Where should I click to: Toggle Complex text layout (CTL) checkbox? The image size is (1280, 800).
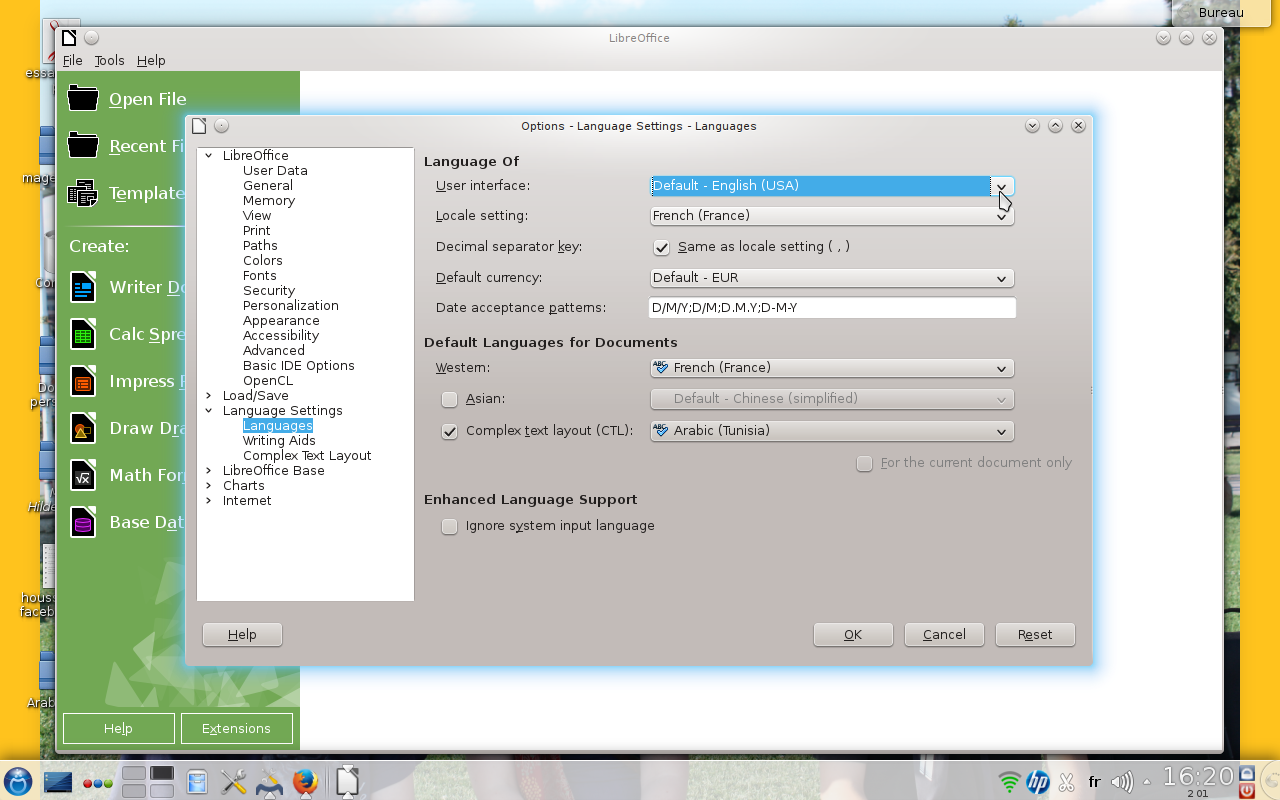pos(450,432)
